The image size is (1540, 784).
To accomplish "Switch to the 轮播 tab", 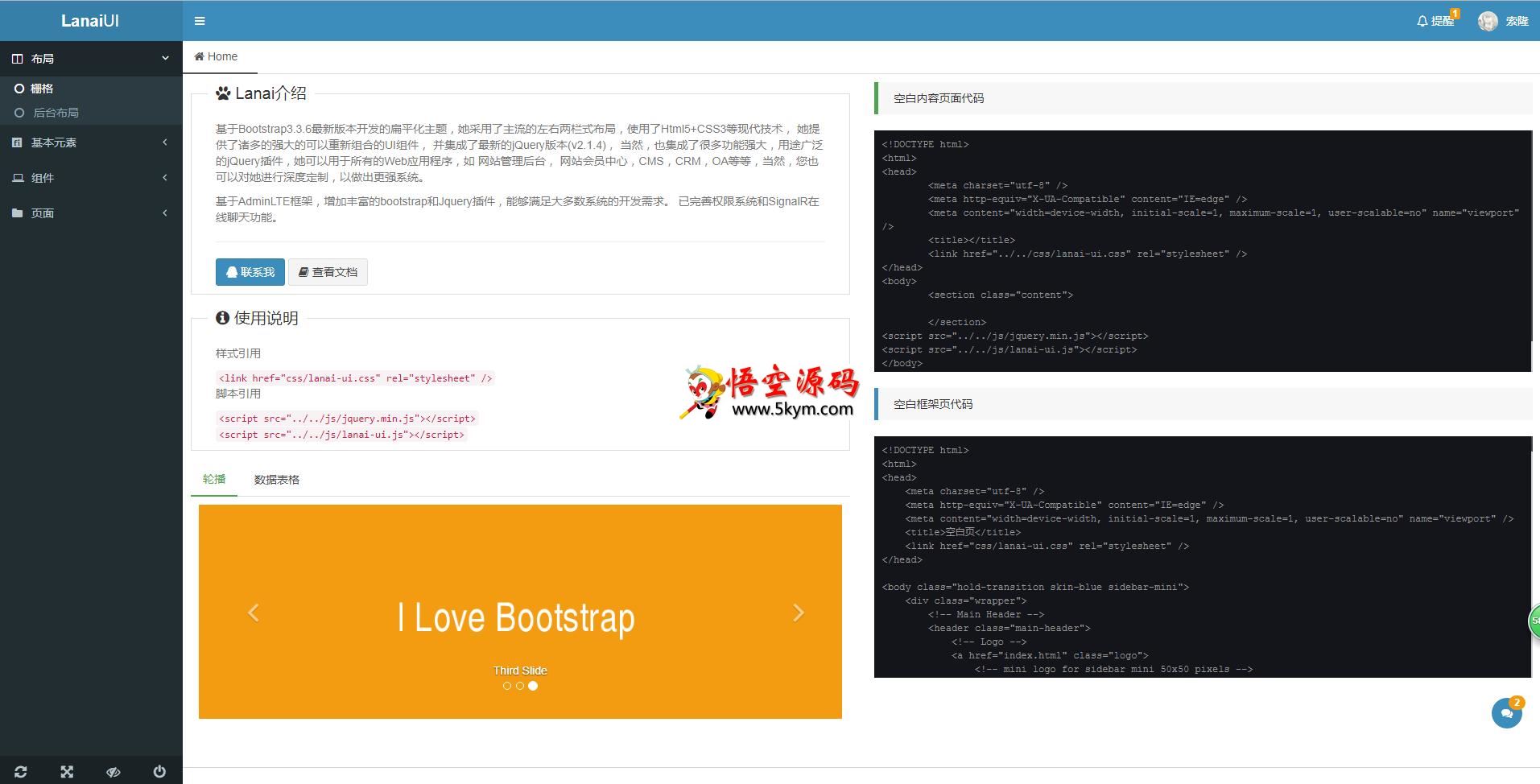I will (214, 479).
